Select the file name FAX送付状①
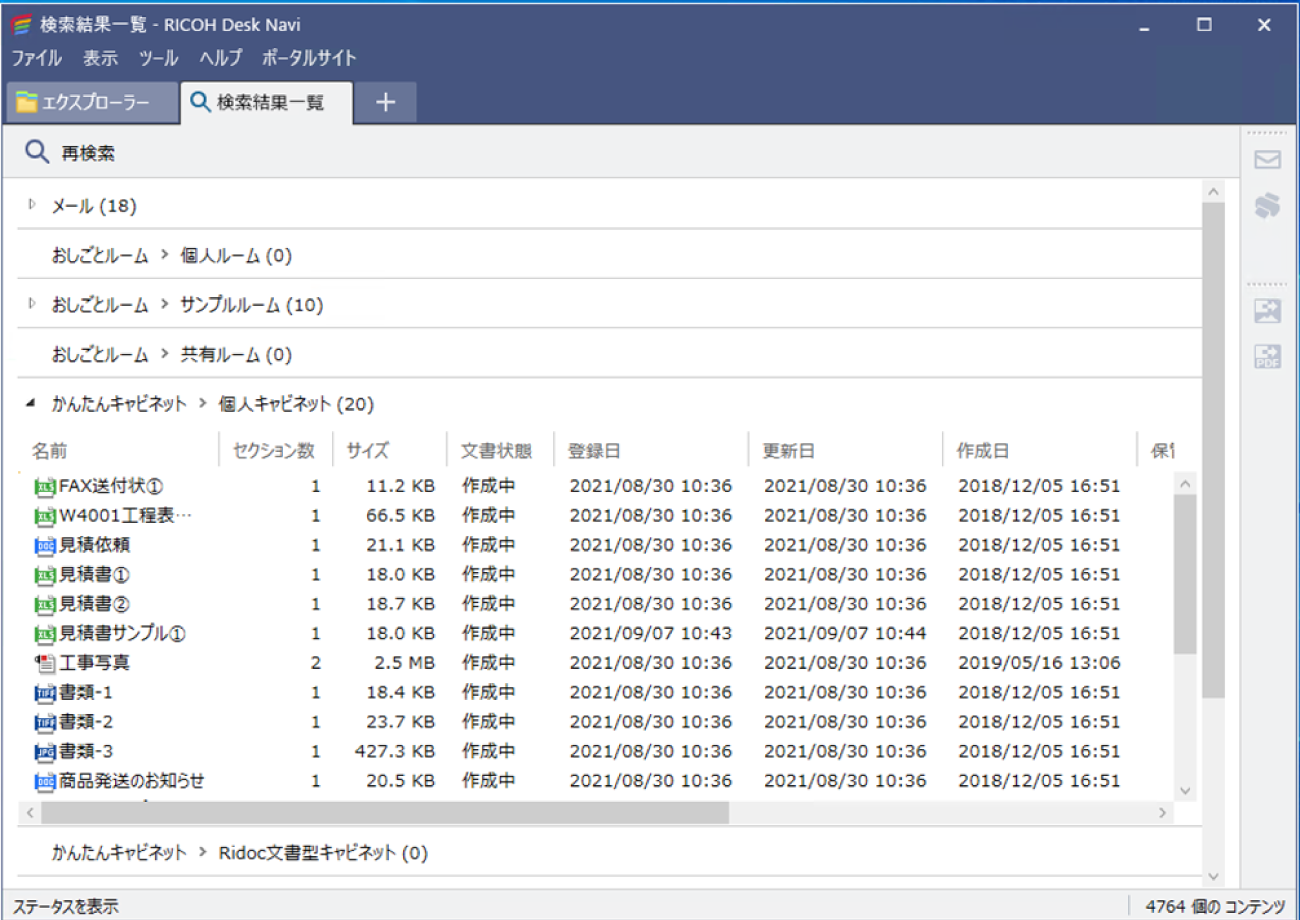1300x920 pixels. click(x=111, y=486)
